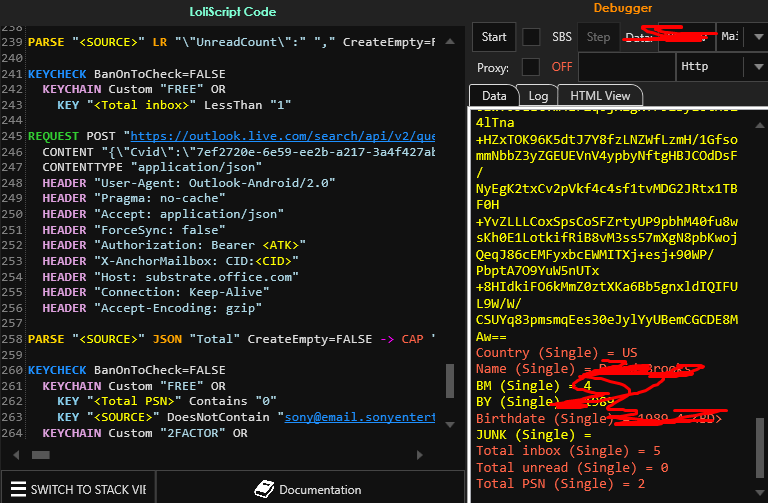Viewport: 768px width, 503px height.
Task: Click HEADER "Host: substrate.office.com" line
Action: pos(170,277)
